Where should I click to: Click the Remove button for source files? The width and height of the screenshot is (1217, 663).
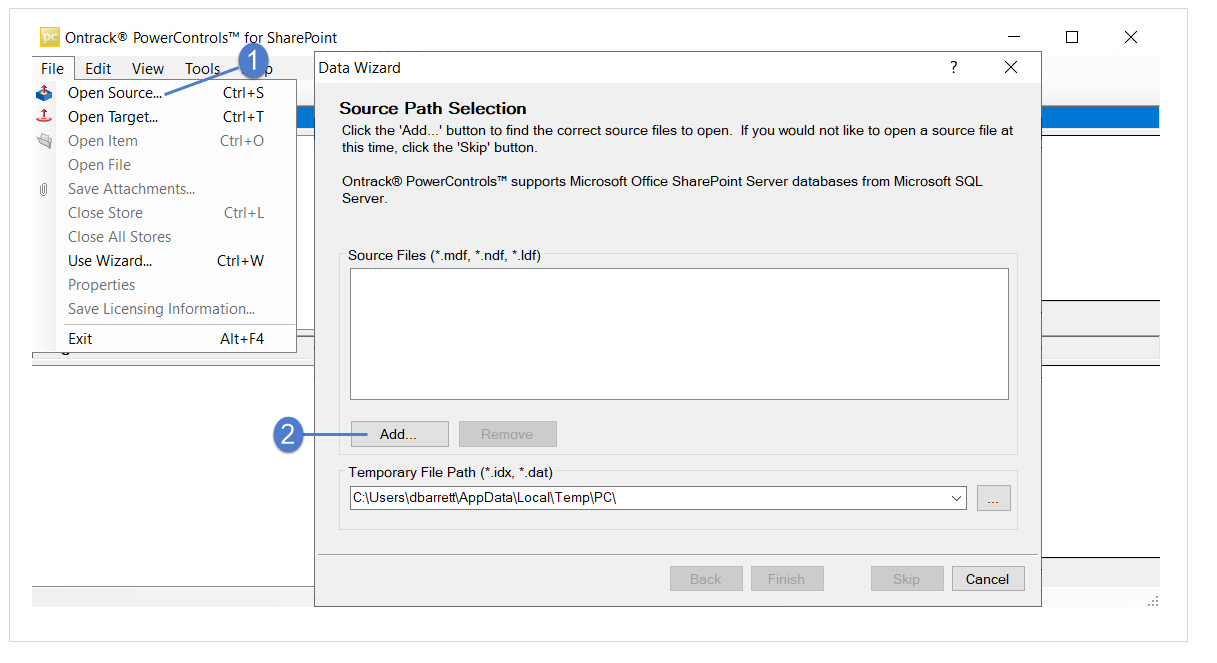(507, 434)
